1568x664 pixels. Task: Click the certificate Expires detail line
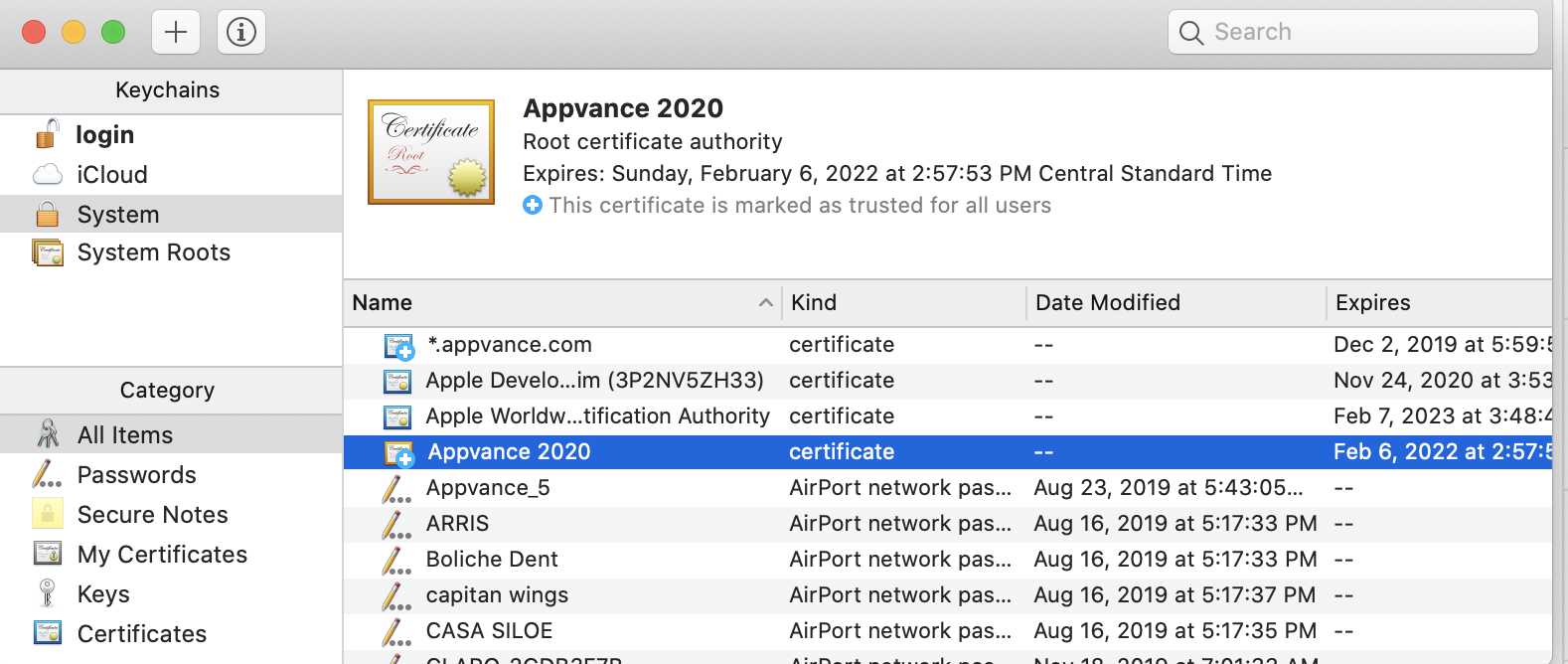pyautogui.click(x=897, y=174)
